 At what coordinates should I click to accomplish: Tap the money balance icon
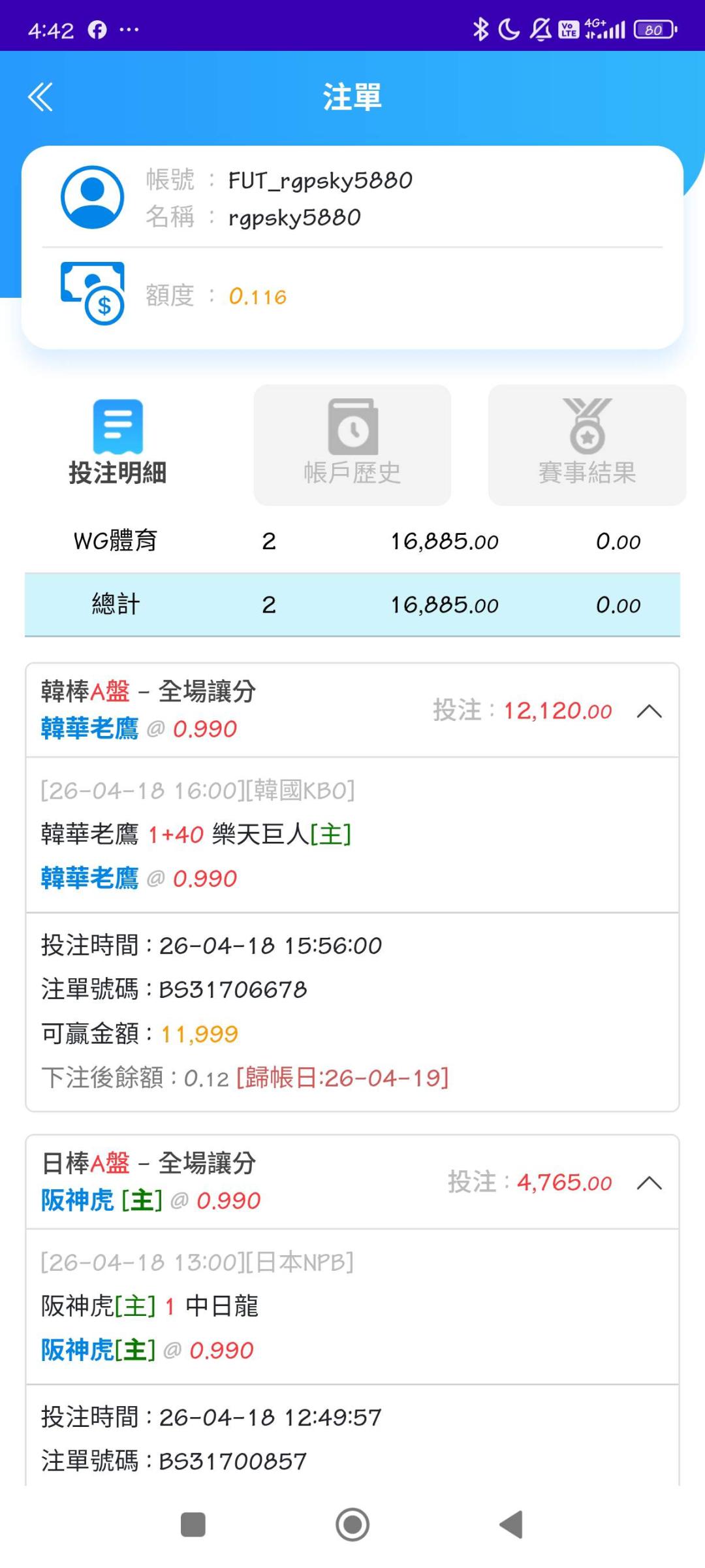[92, 293]
